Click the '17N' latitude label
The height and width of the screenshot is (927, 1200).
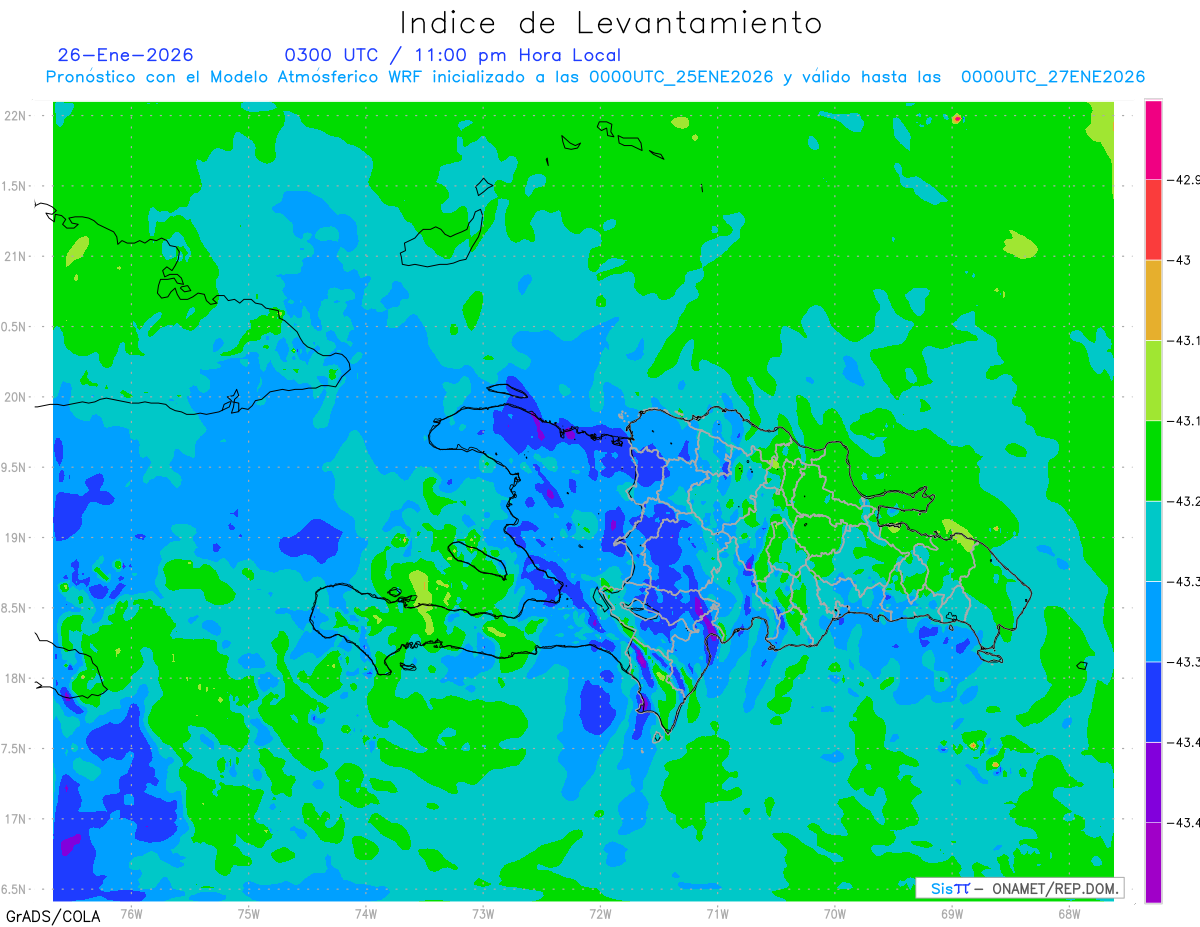(x=16, y=819)
